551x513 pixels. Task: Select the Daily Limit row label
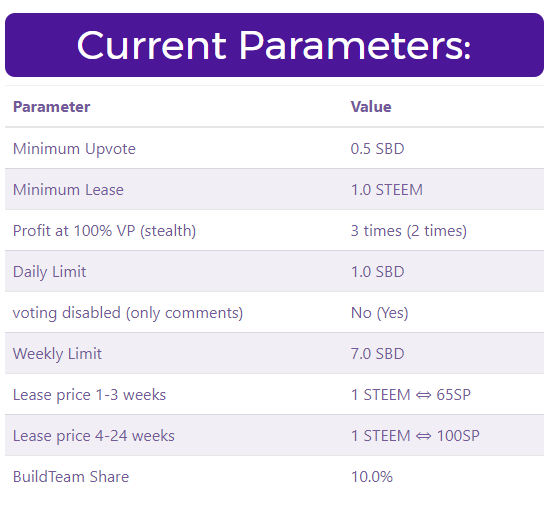50,272
